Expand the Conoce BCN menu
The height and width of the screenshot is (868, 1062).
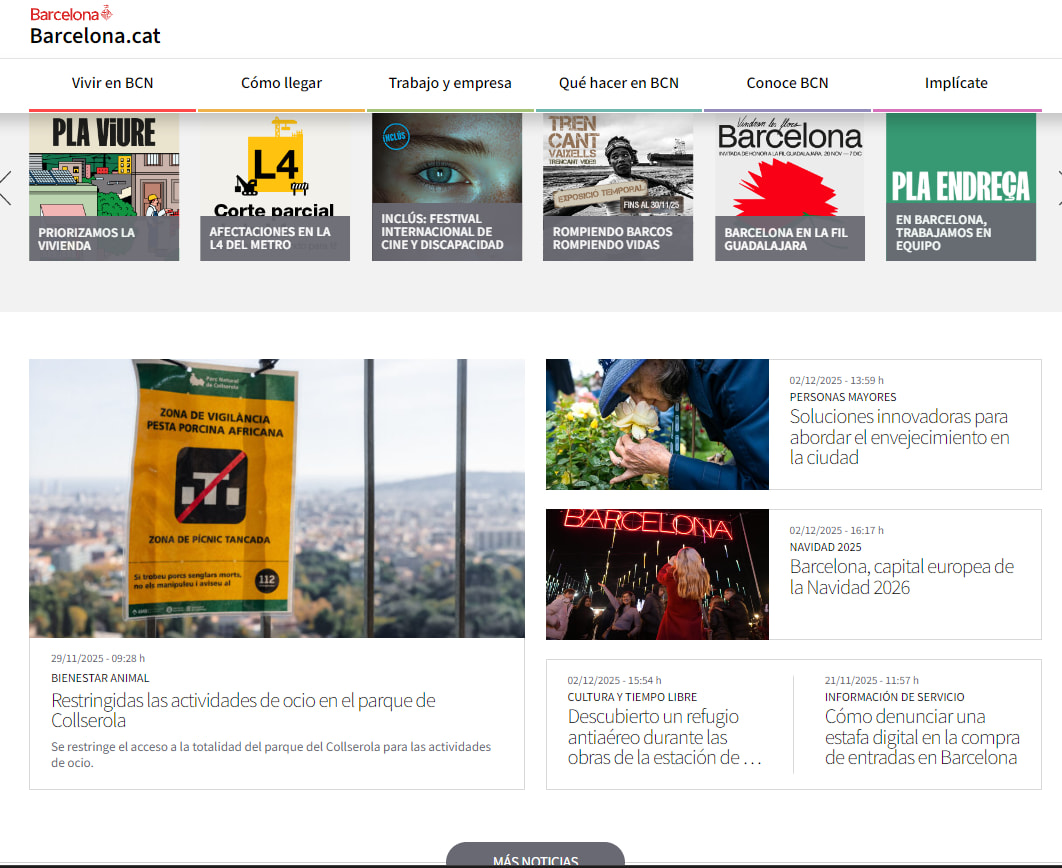[x=787, y=83]
